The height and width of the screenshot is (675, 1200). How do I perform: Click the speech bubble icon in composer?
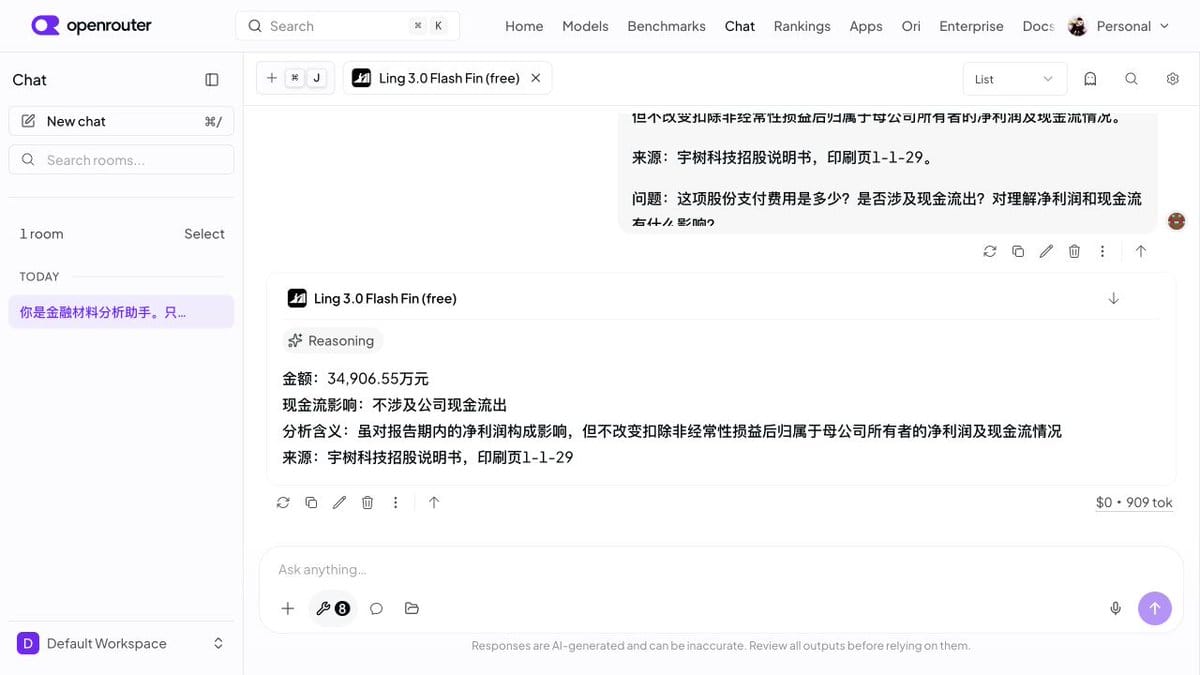[x=376, y=608]
